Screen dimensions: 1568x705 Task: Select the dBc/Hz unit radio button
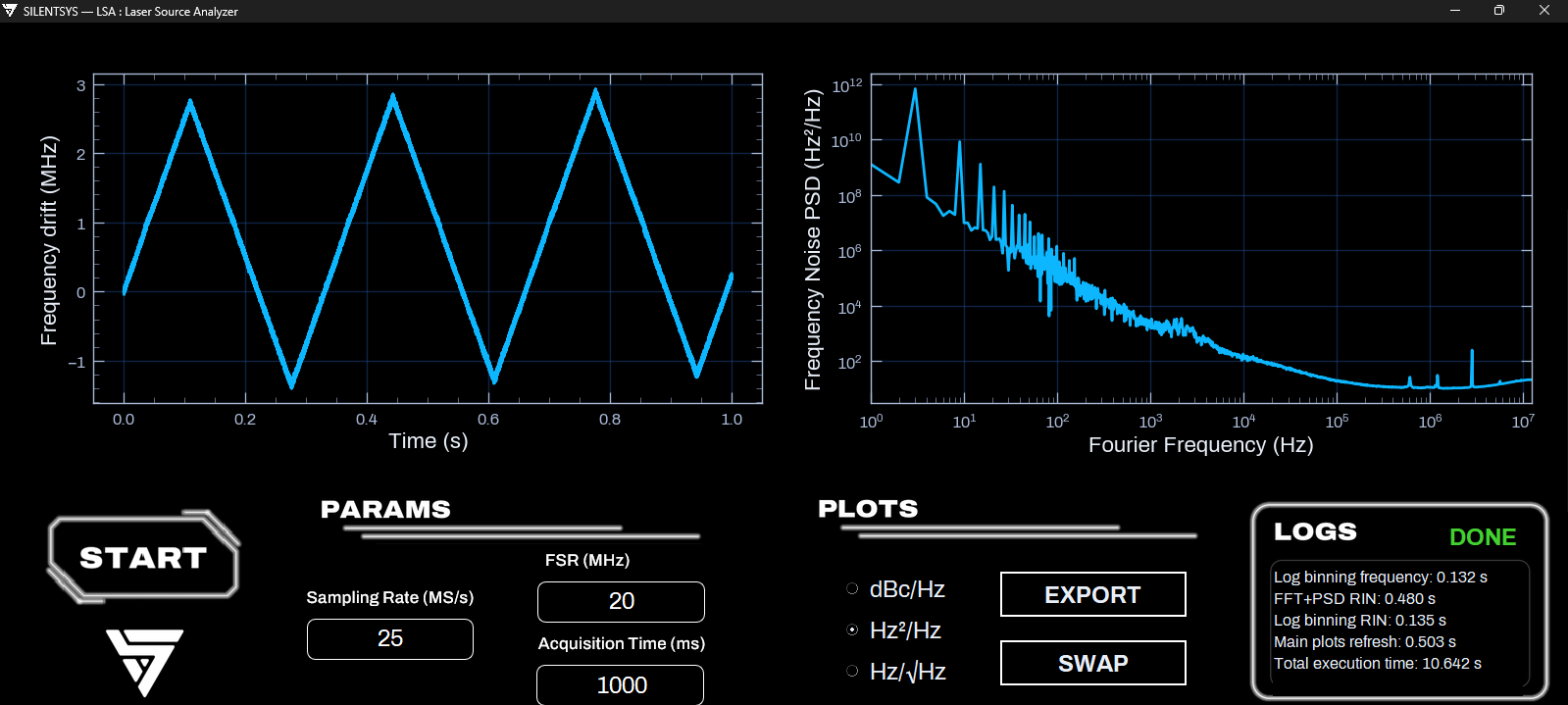(852, 588)
